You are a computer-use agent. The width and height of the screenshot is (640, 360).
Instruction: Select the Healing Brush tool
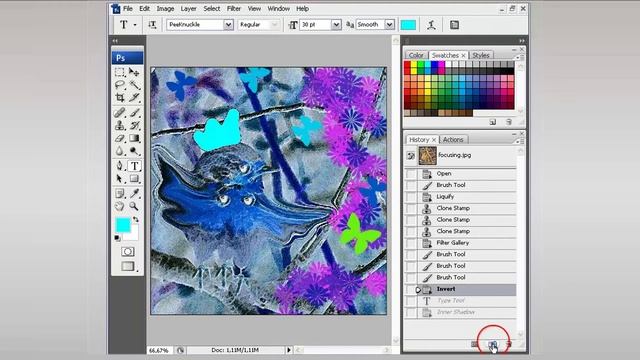(x=120, y=112)
